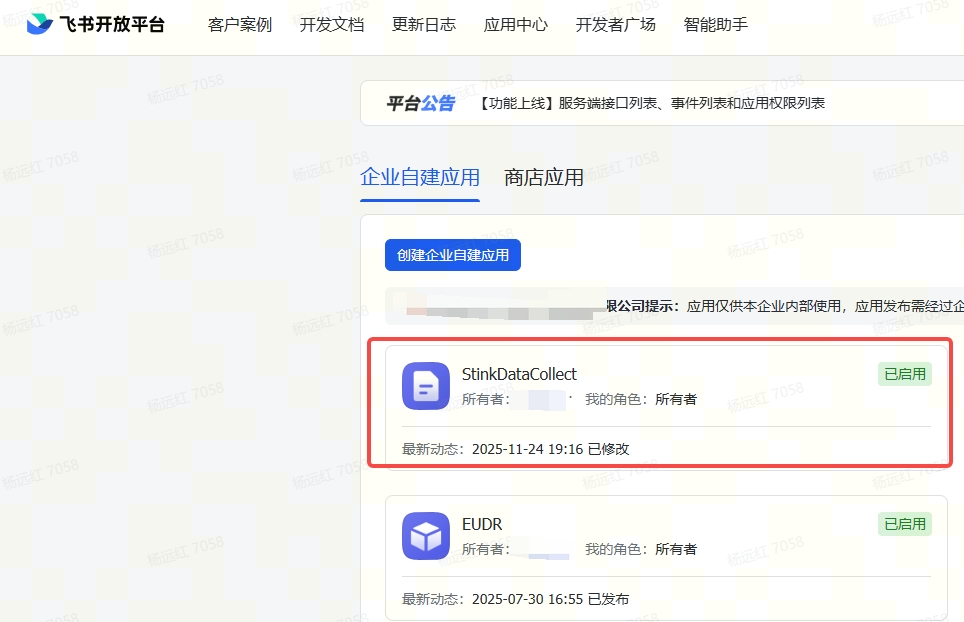
Task: Click the 平台公告 label
Action: tap(421, 103)
